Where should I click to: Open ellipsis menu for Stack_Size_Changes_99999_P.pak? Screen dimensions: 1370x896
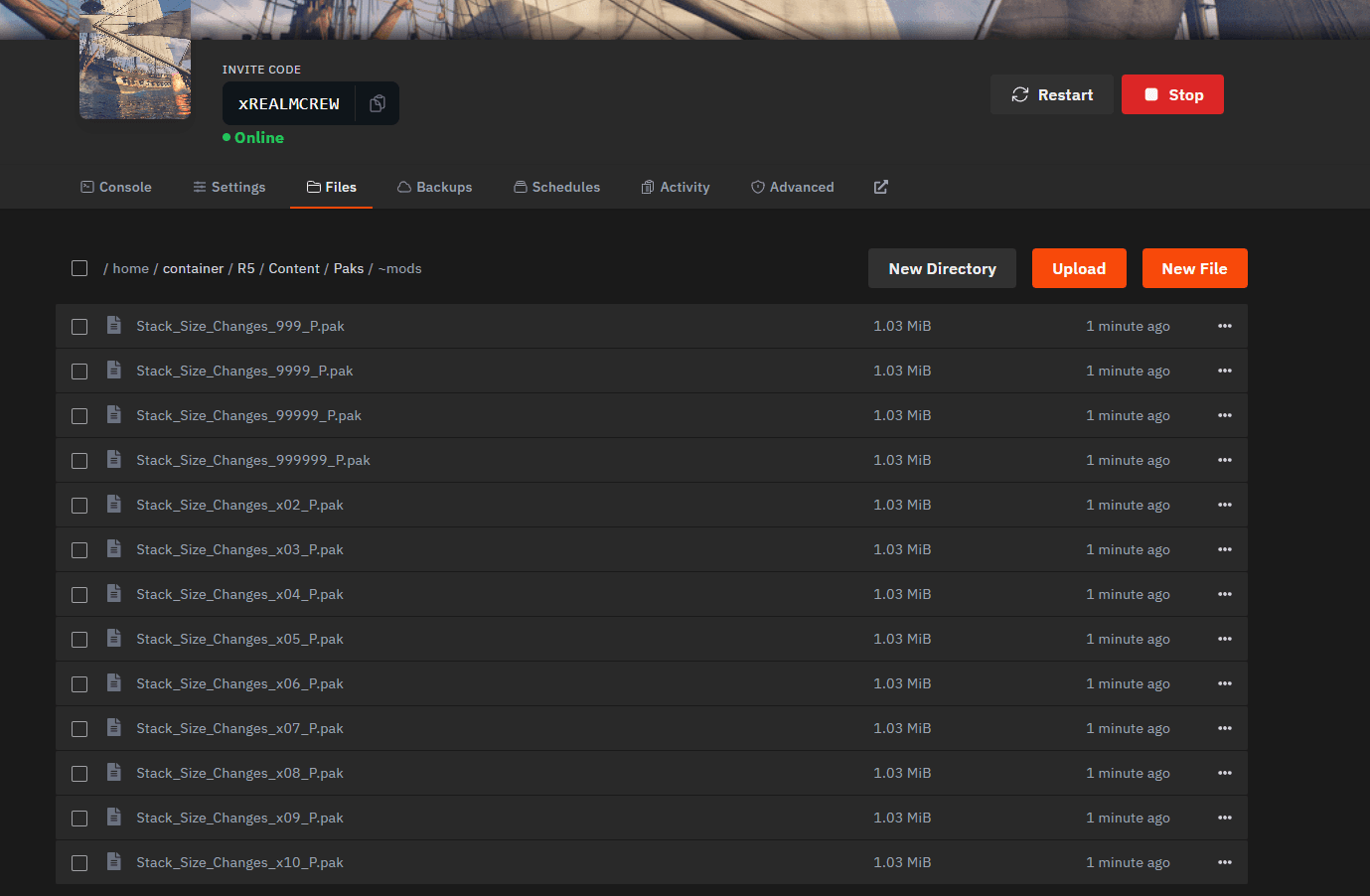tap(1224, 415)
